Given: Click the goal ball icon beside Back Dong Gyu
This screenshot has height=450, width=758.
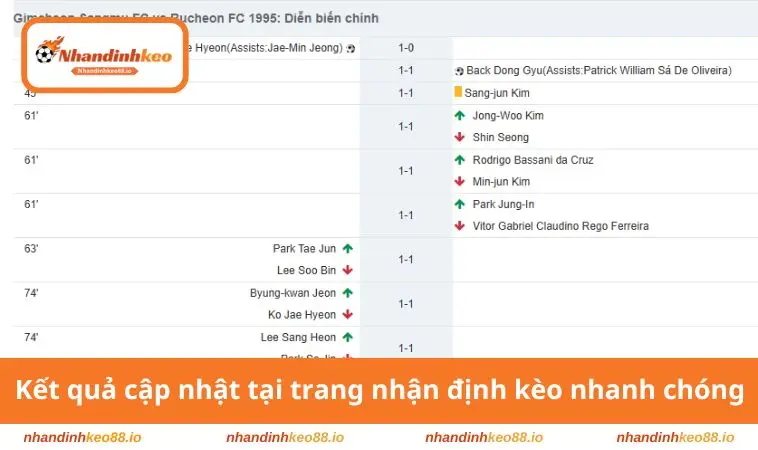Looking at the screenshot, I should point(459,71).
